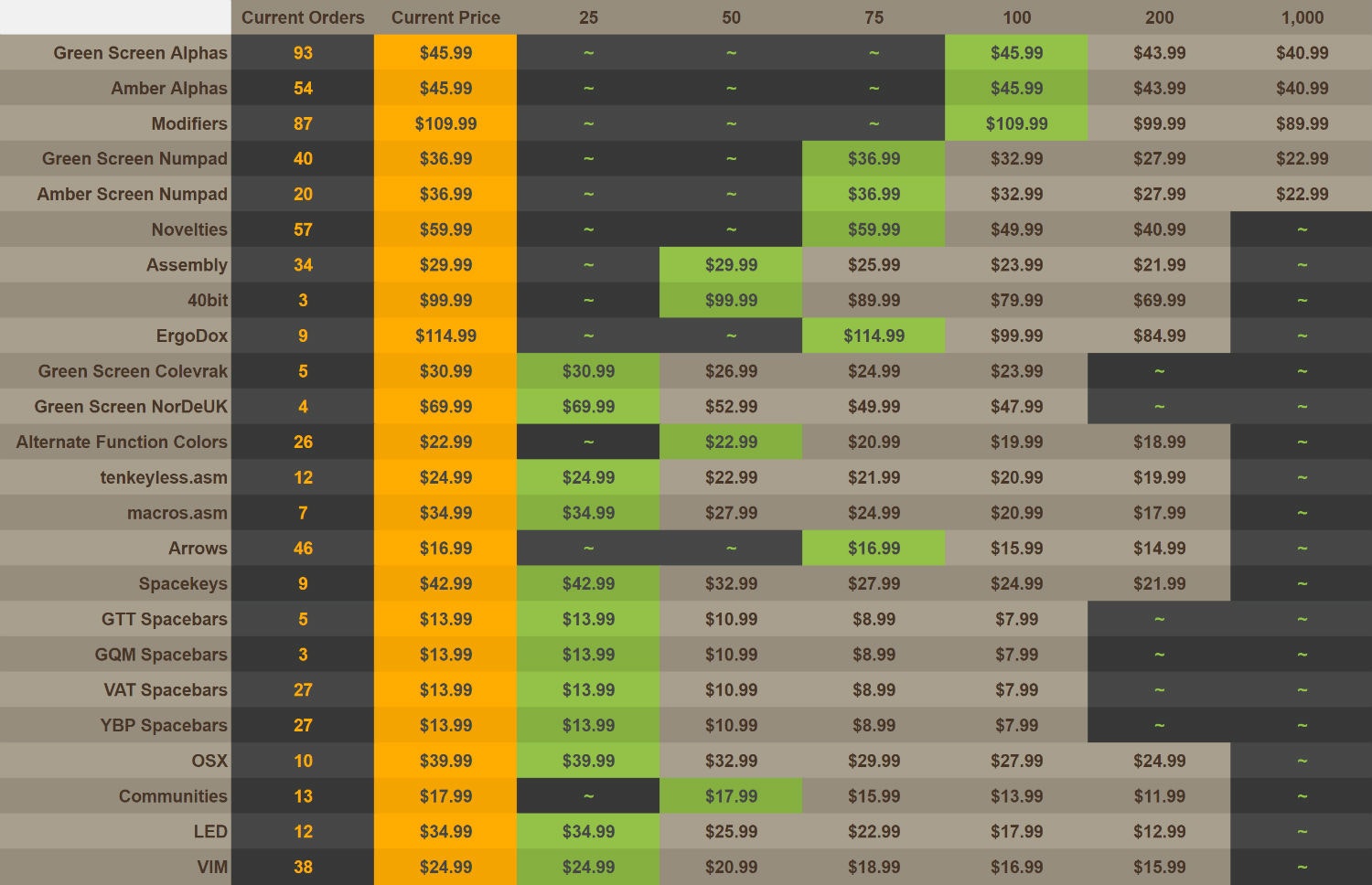Click the ErgoDox row label

[192, 336]
